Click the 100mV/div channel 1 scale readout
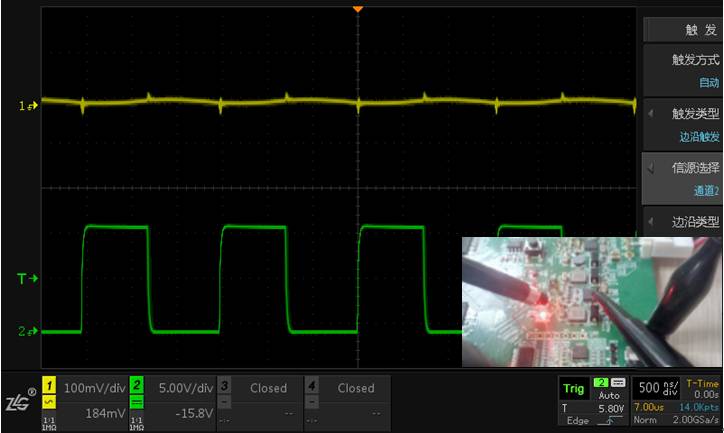Viewport: 724px width, 433px height. [x=94, y=387]
